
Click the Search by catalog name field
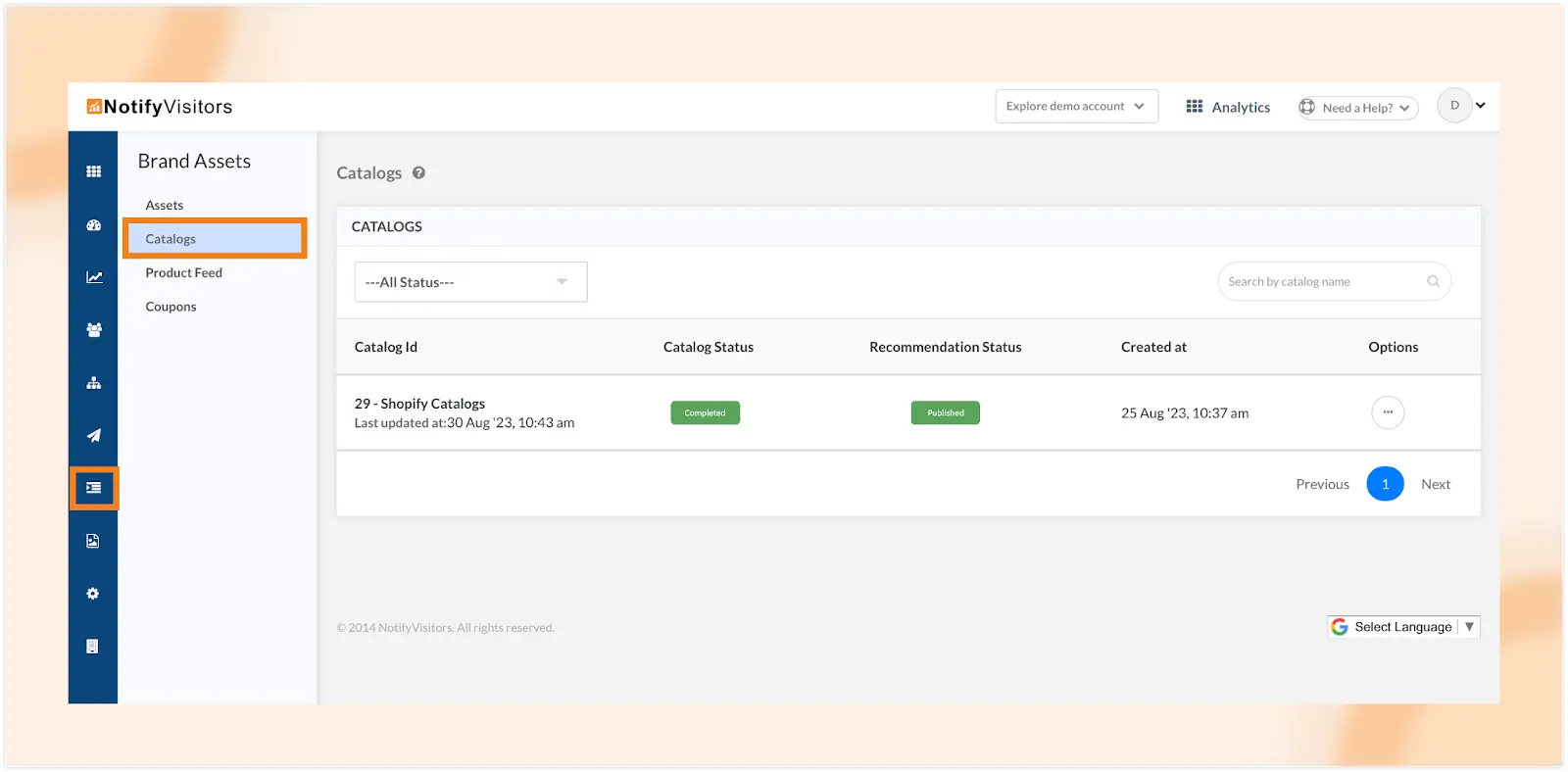[1323, 282]
